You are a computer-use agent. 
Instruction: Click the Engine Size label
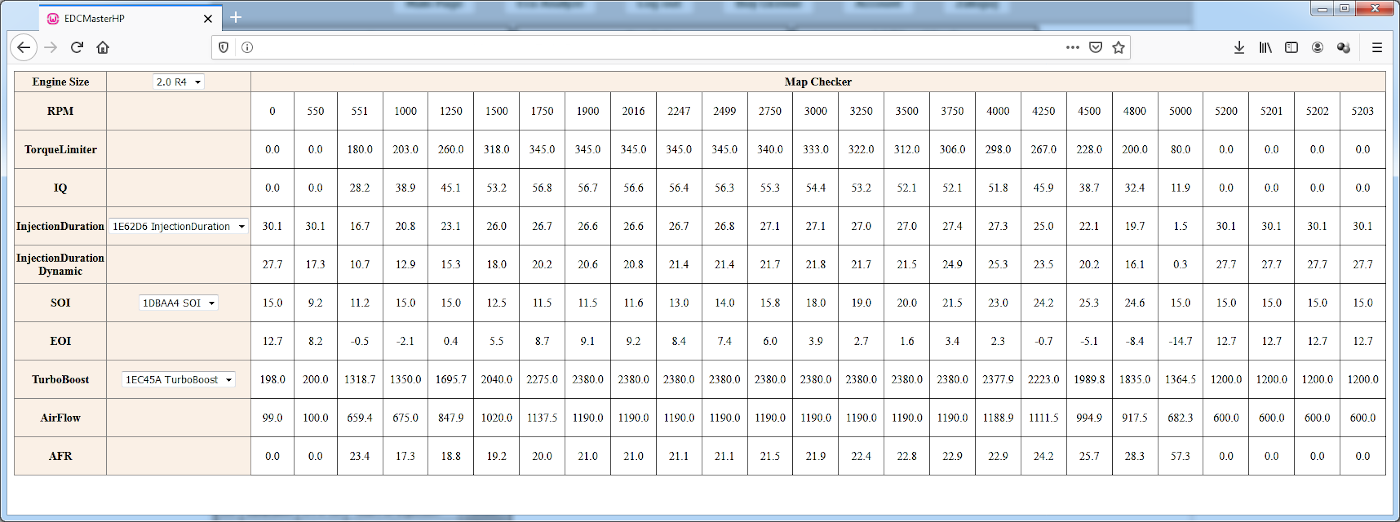(x=61, y=82)
